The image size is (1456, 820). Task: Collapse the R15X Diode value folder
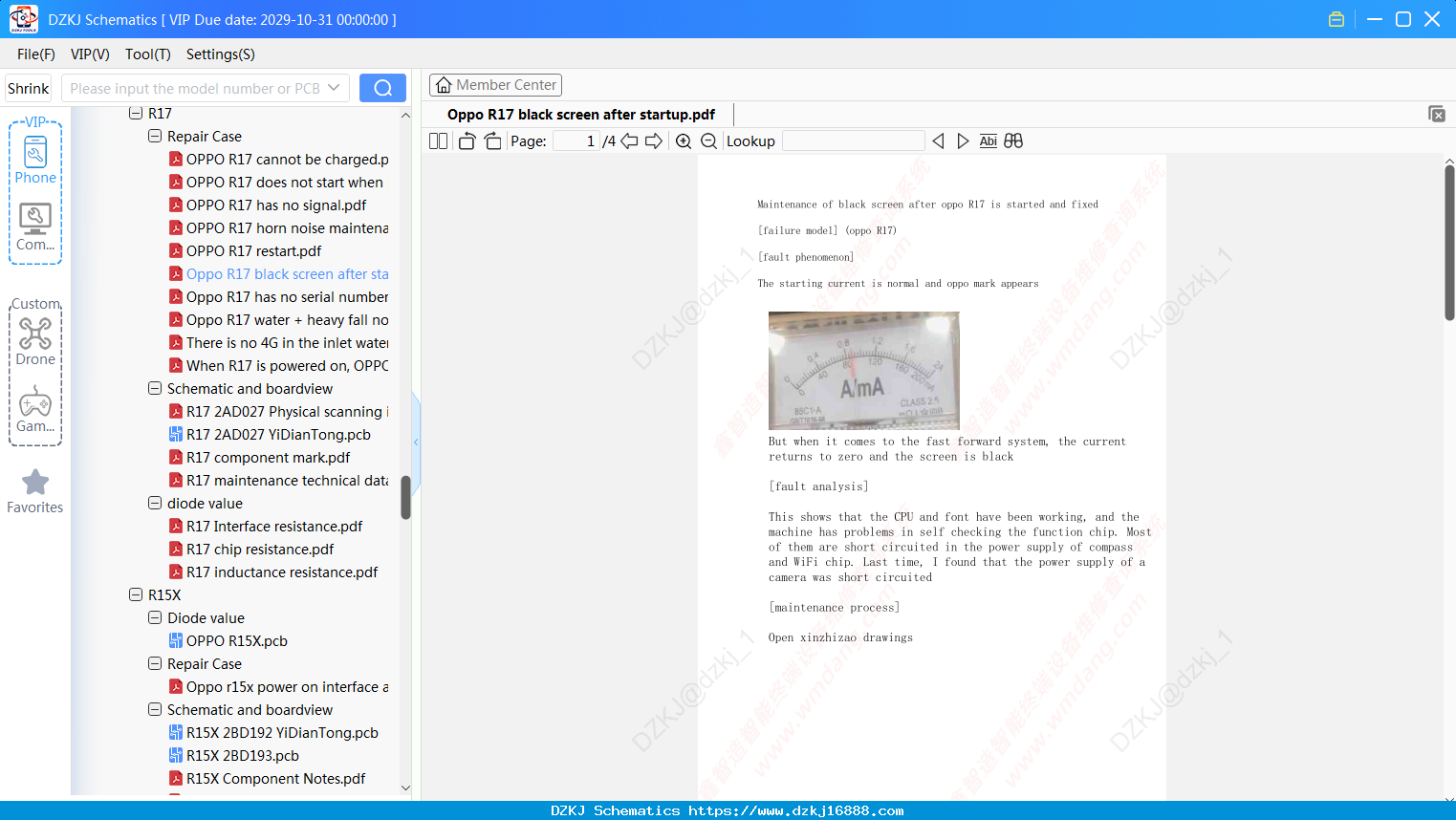155,618
